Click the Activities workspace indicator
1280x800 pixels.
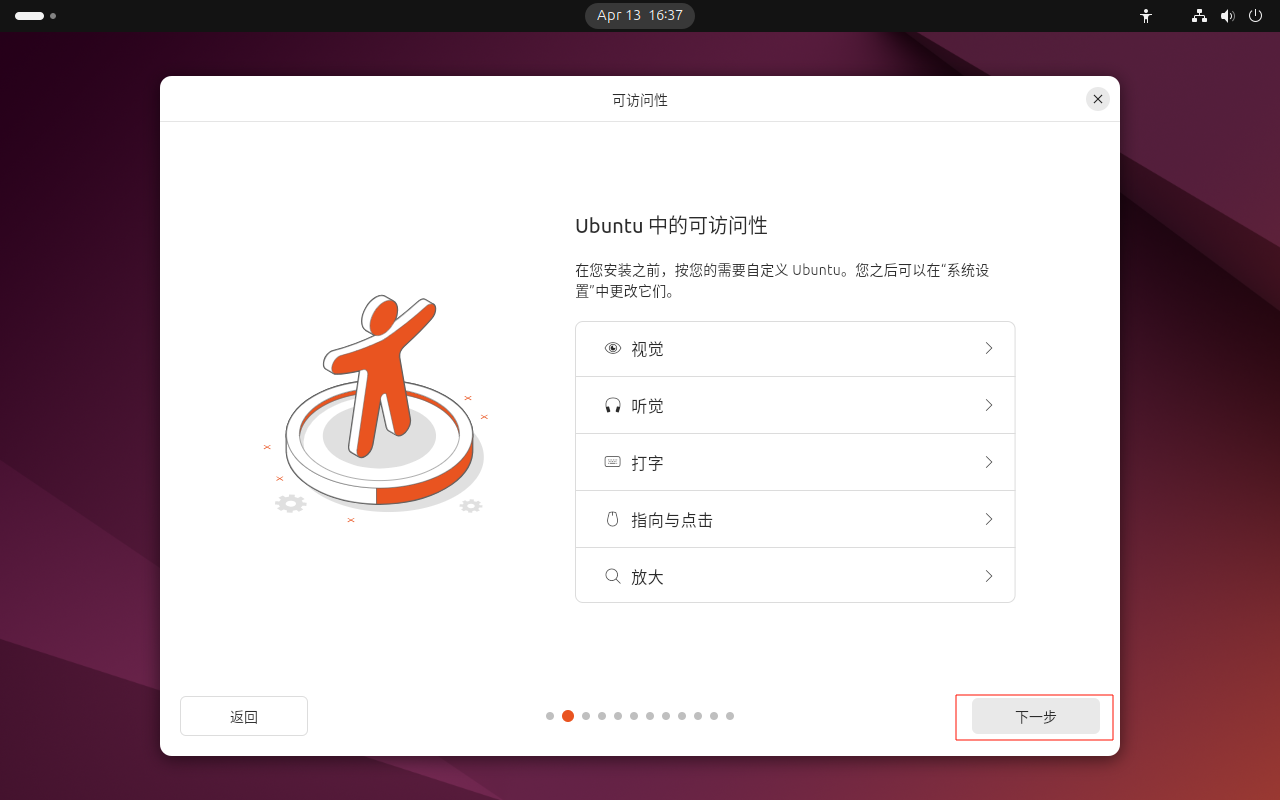pyautogui.click(x=35, y=16)
